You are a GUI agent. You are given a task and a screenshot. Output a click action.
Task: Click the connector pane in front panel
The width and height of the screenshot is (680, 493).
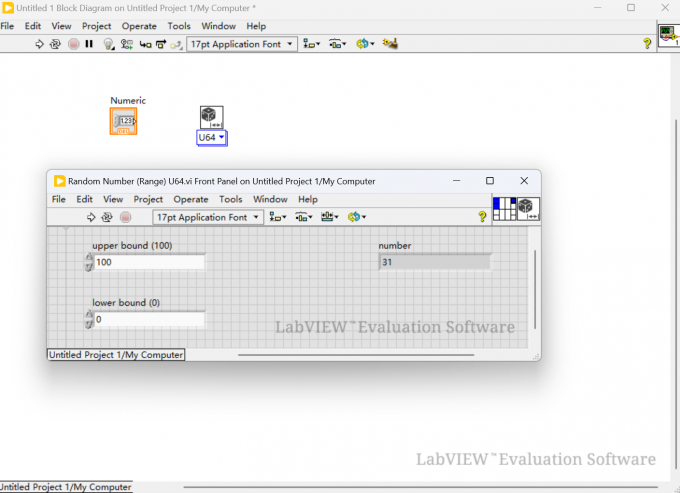(504, 209)
